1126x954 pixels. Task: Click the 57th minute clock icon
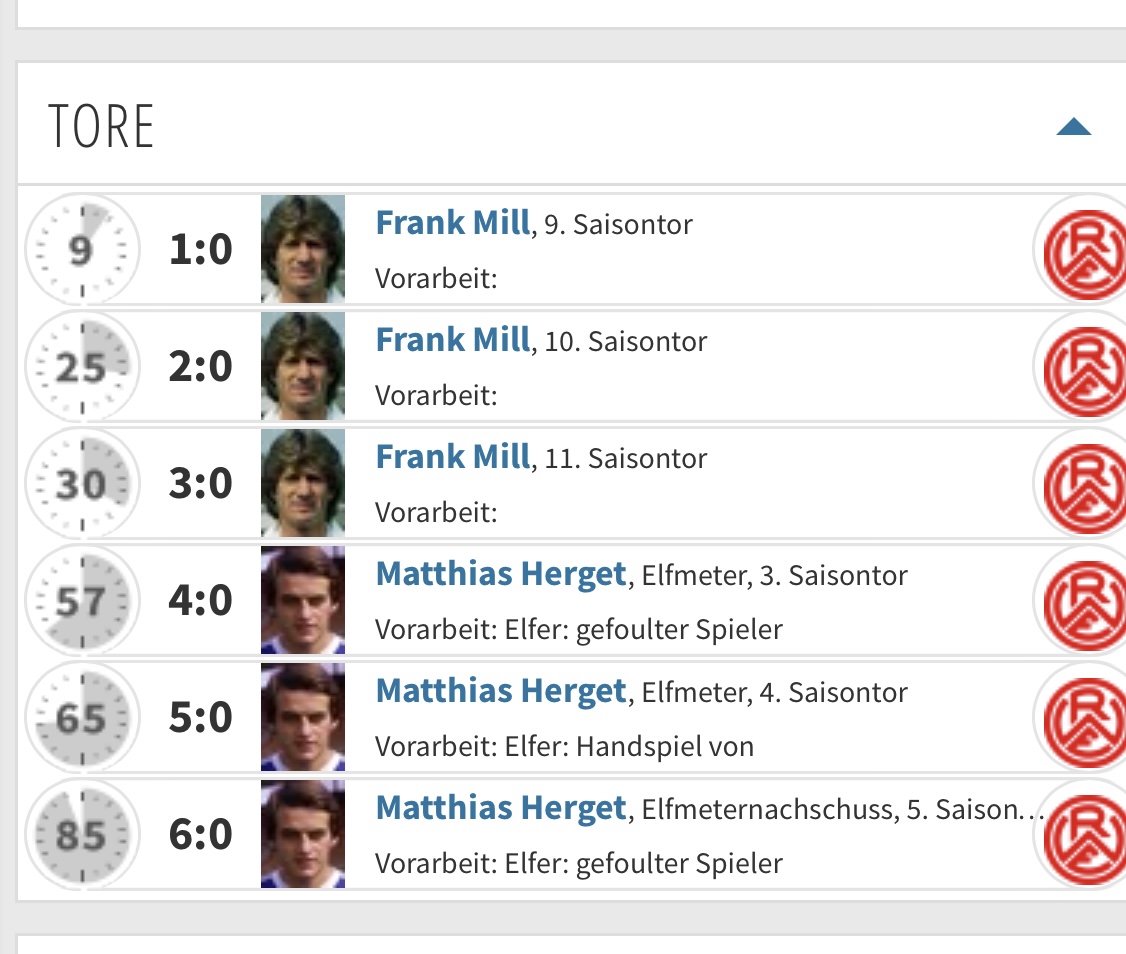click(x=80, y=601)
